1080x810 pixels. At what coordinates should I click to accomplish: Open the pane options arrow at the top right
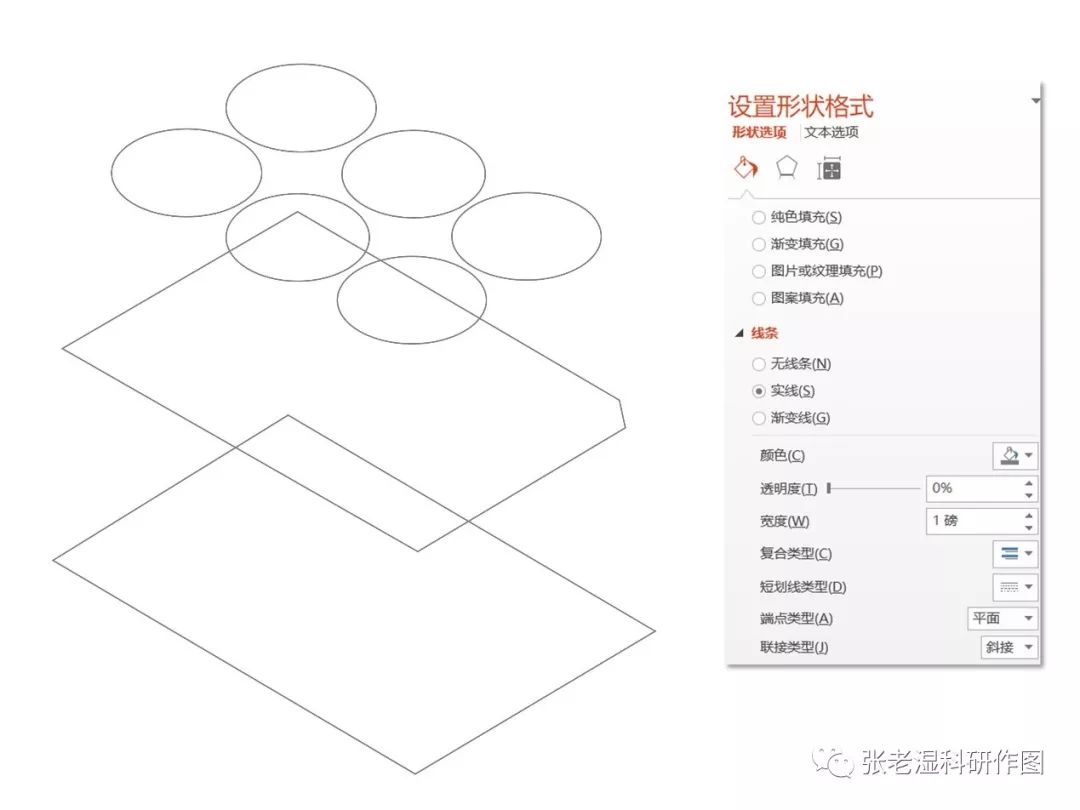(1035, 101)
